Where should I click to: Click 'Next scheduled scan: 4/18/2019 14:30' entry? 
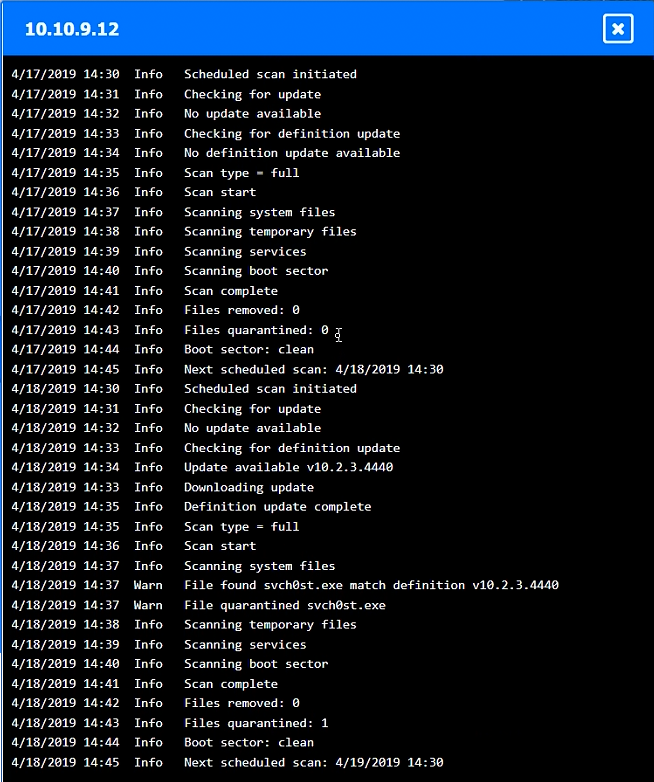(313, 369)
